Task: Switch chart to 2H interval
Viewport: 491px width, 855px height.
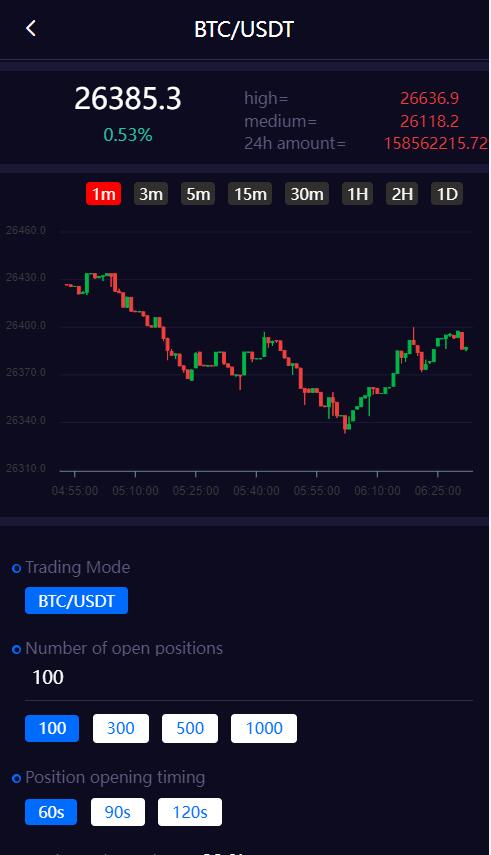Action: coord(402,194)
